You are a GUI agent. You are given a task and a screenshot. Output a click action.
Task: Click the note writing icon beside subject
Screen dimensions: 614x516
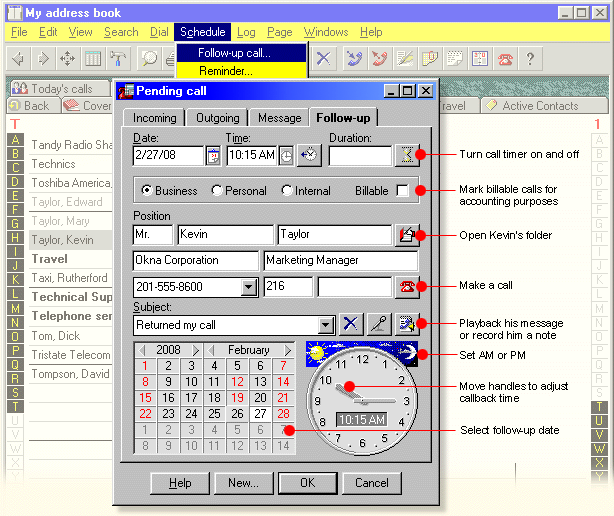406,324
